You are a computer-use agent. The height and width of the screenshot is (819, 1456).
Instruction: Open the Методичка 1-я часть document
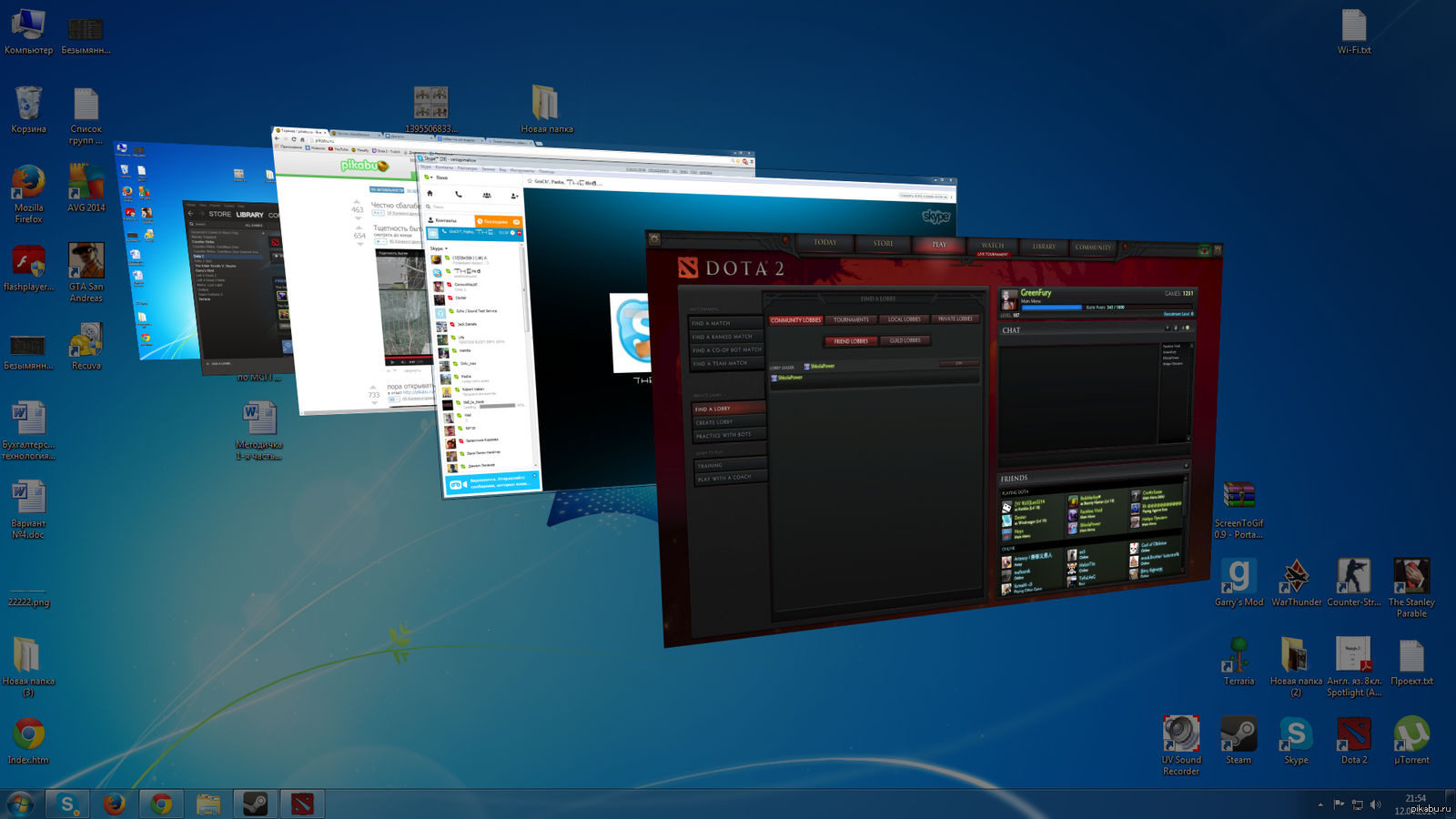(259, 431)
